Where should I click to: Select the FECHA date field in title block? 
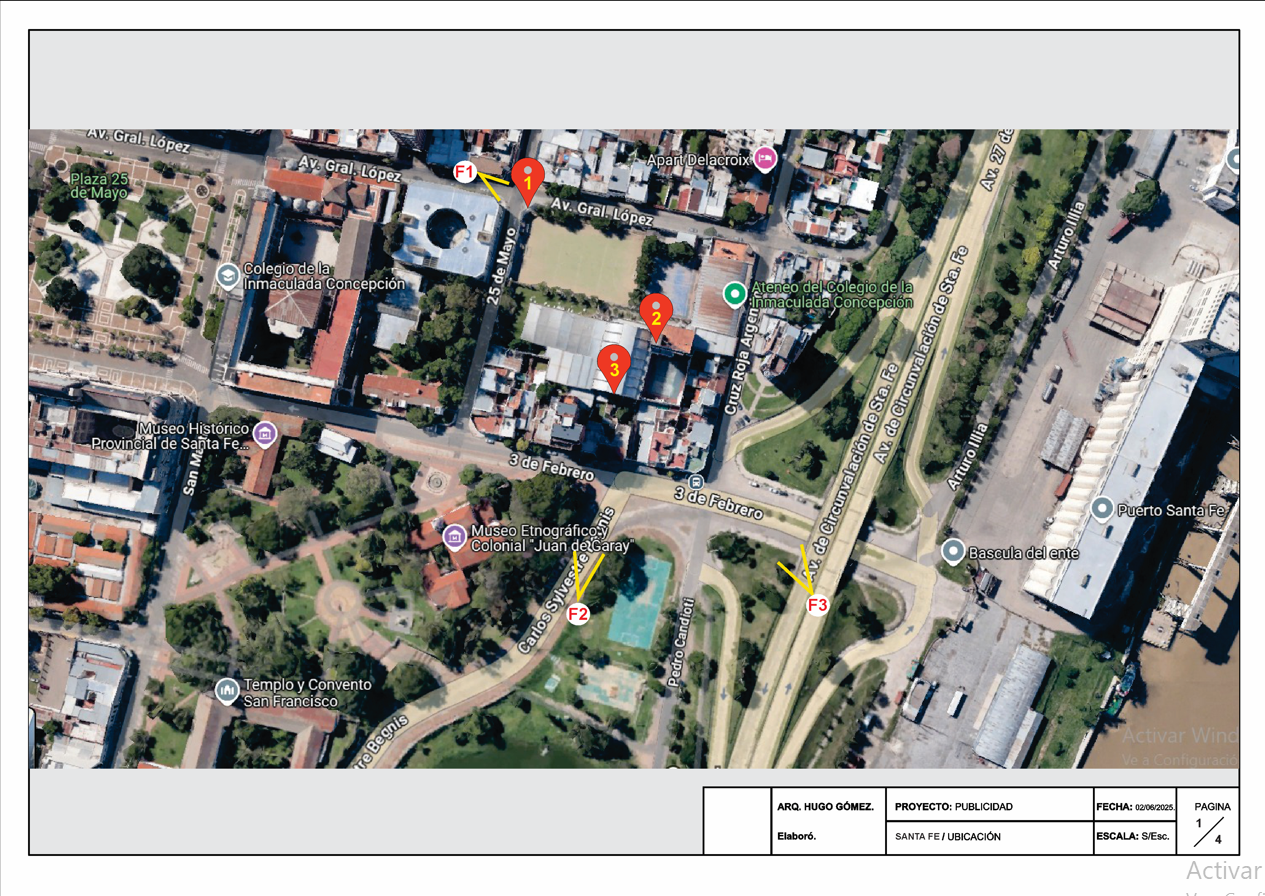tap(1135, 806)
